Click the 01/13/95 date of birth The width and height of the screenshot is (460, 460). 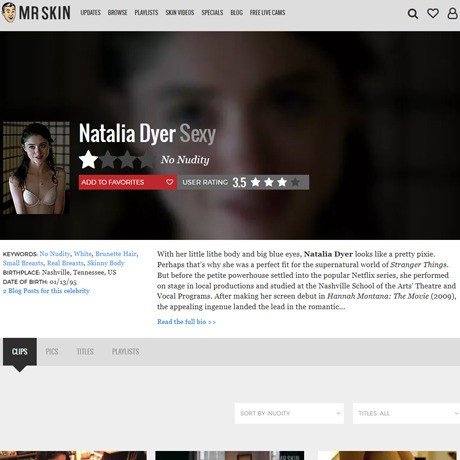point(63,282)
